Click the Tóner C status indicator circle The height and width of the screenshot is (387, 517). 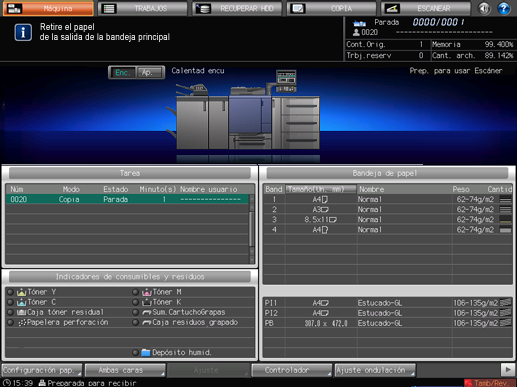pos(10,302)
